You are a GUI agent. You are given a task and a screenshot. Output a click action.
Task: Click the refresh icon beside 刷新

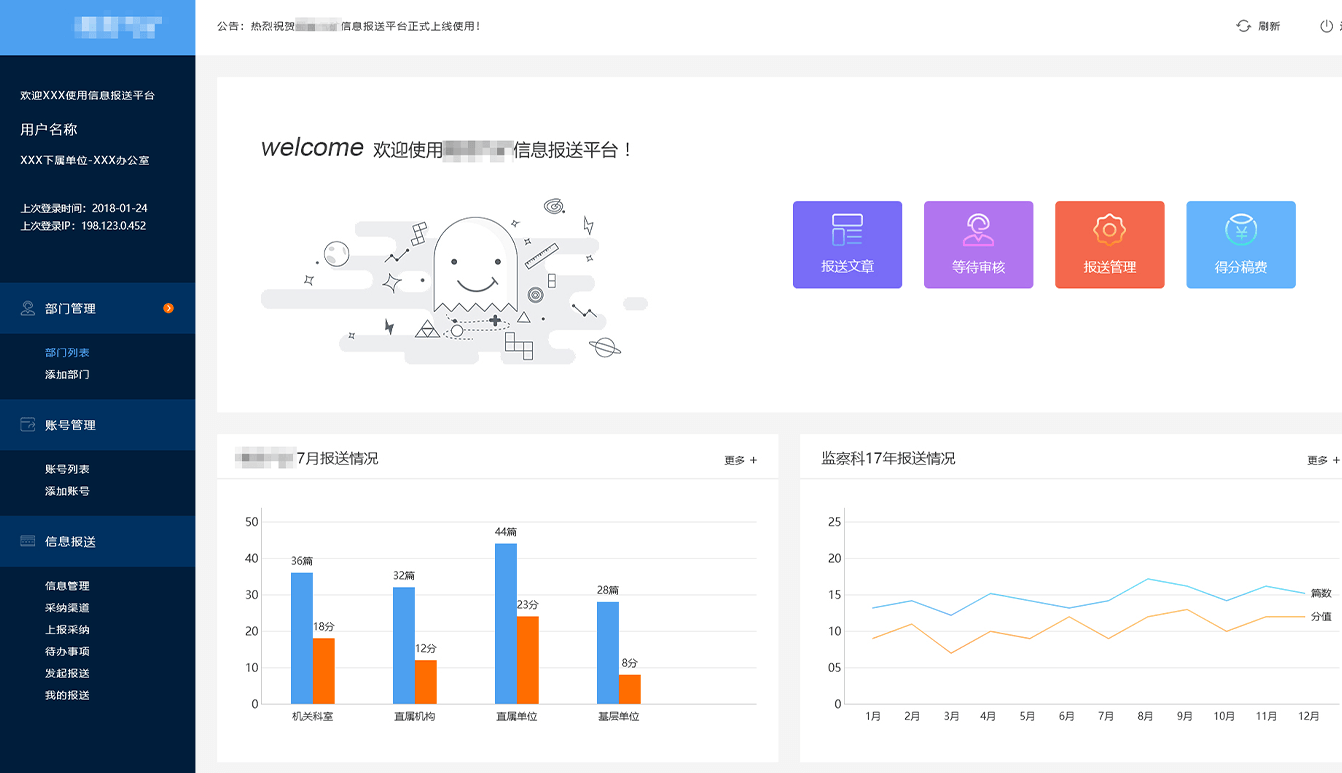coord(1243,26)
